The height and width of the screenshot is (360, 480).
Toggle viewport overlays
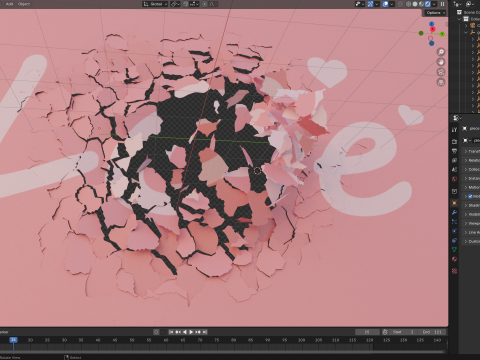(385, 4)
